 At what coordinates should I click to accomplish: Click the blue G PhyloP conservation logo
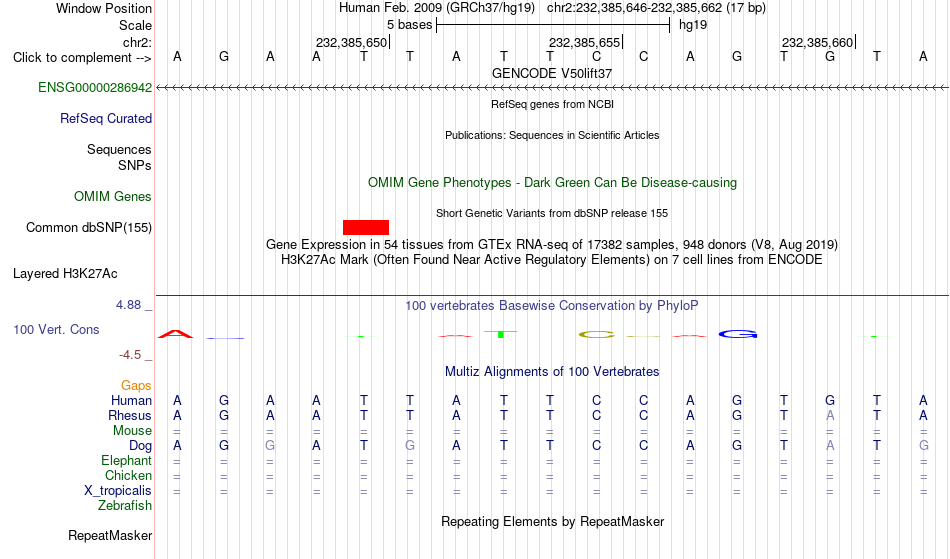(738, 334)
